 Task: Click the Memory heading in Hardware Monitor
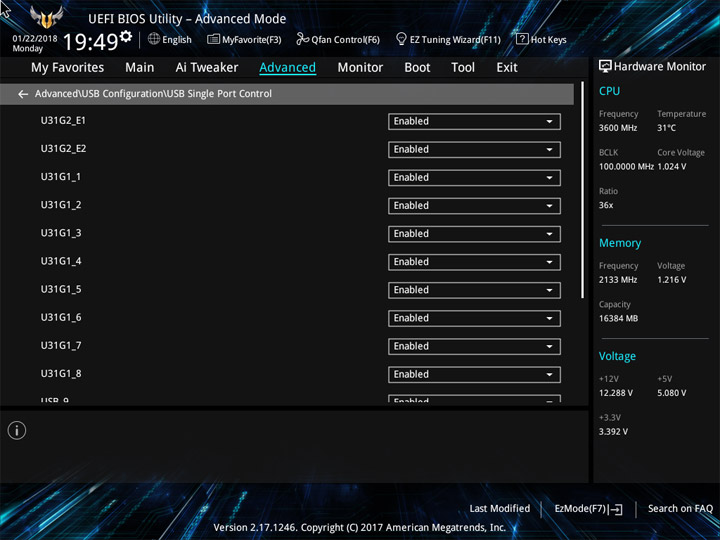point(620,243)
